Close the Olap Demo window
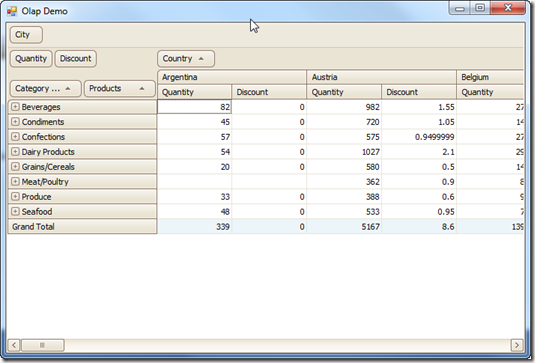 508,8
